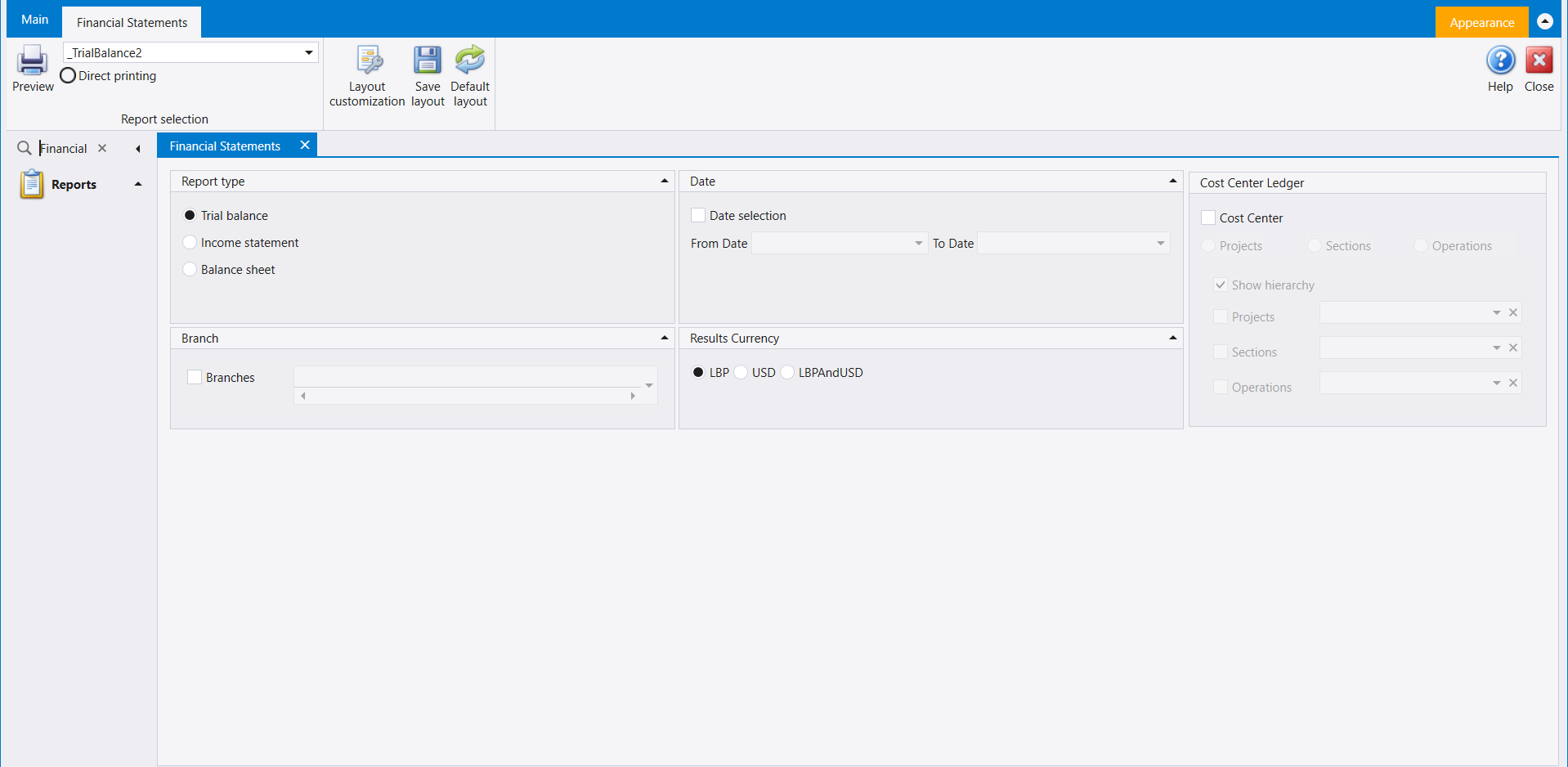Select the Financial Statements ribbon tab
Viewport: 1568px width, 767px height.
tap(132, 22)
